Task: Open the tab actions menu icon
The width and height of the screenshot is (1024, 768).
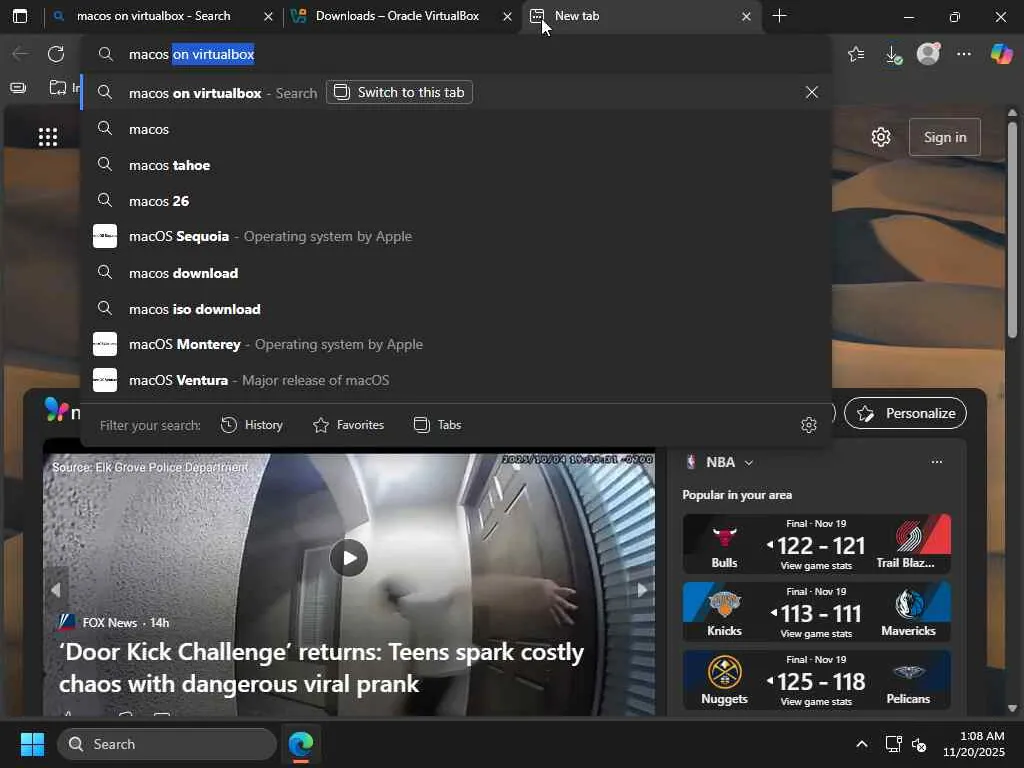Action: point(20,16)
